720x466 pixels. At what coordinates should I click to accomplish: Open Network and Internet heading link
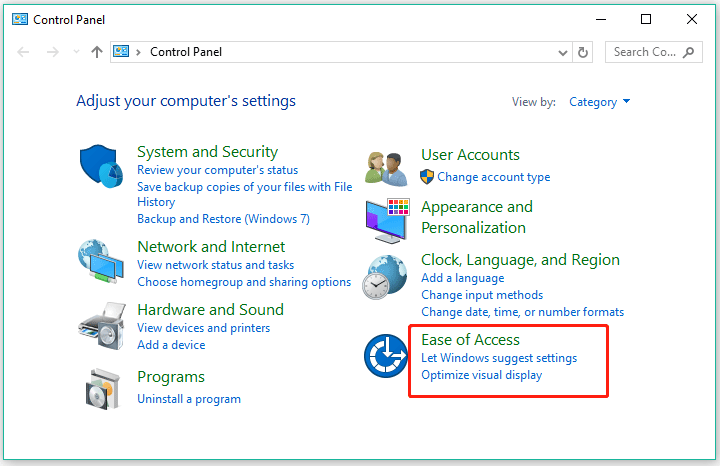point(211,247)
